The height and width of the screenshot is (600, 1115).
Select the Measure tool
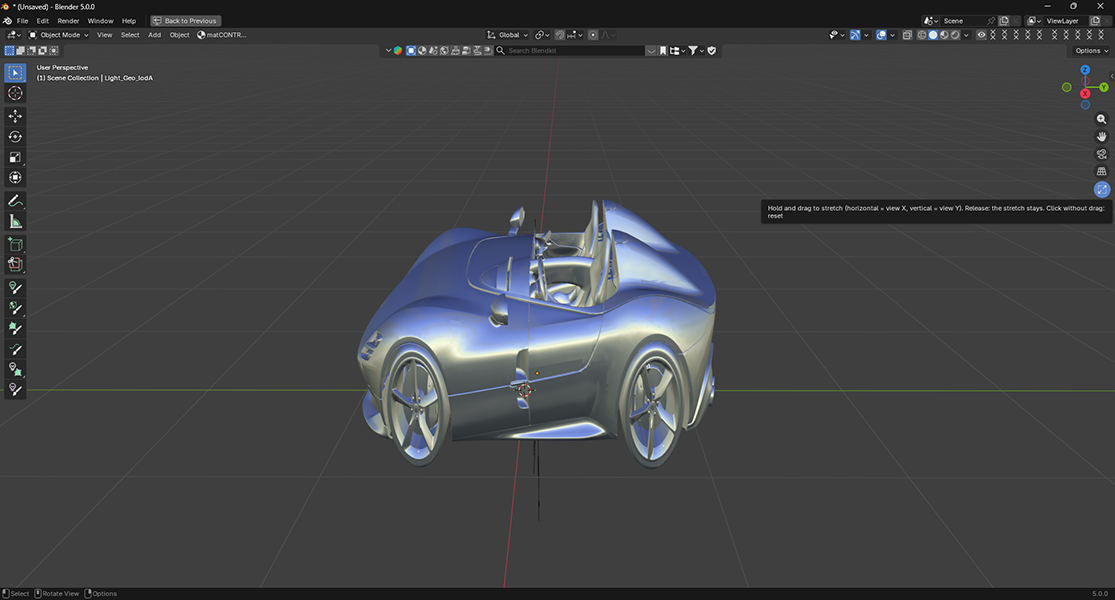click(x=15, y=222)
